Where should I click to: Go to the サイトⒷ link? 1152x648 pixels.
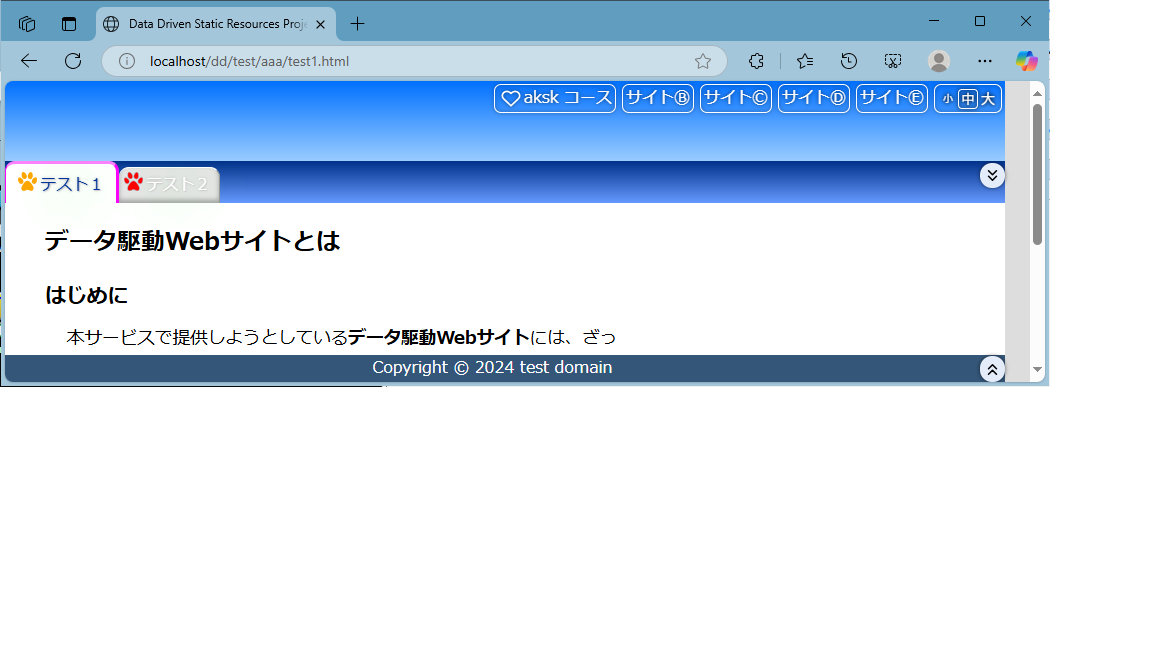click(x=657, y=98)
